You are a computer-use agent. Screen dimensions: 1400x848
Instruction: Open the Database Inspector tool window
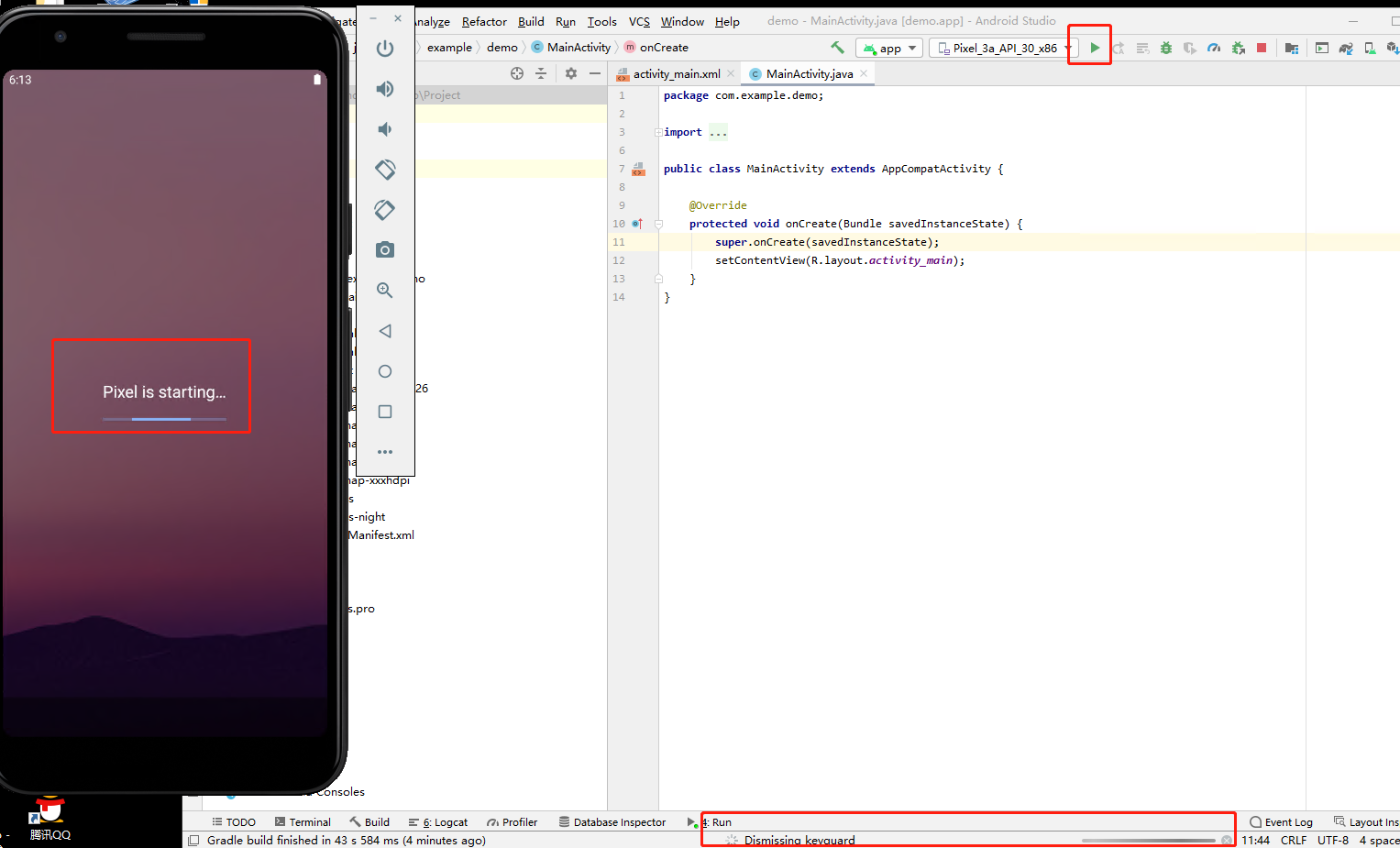click(x=612, y=822)
